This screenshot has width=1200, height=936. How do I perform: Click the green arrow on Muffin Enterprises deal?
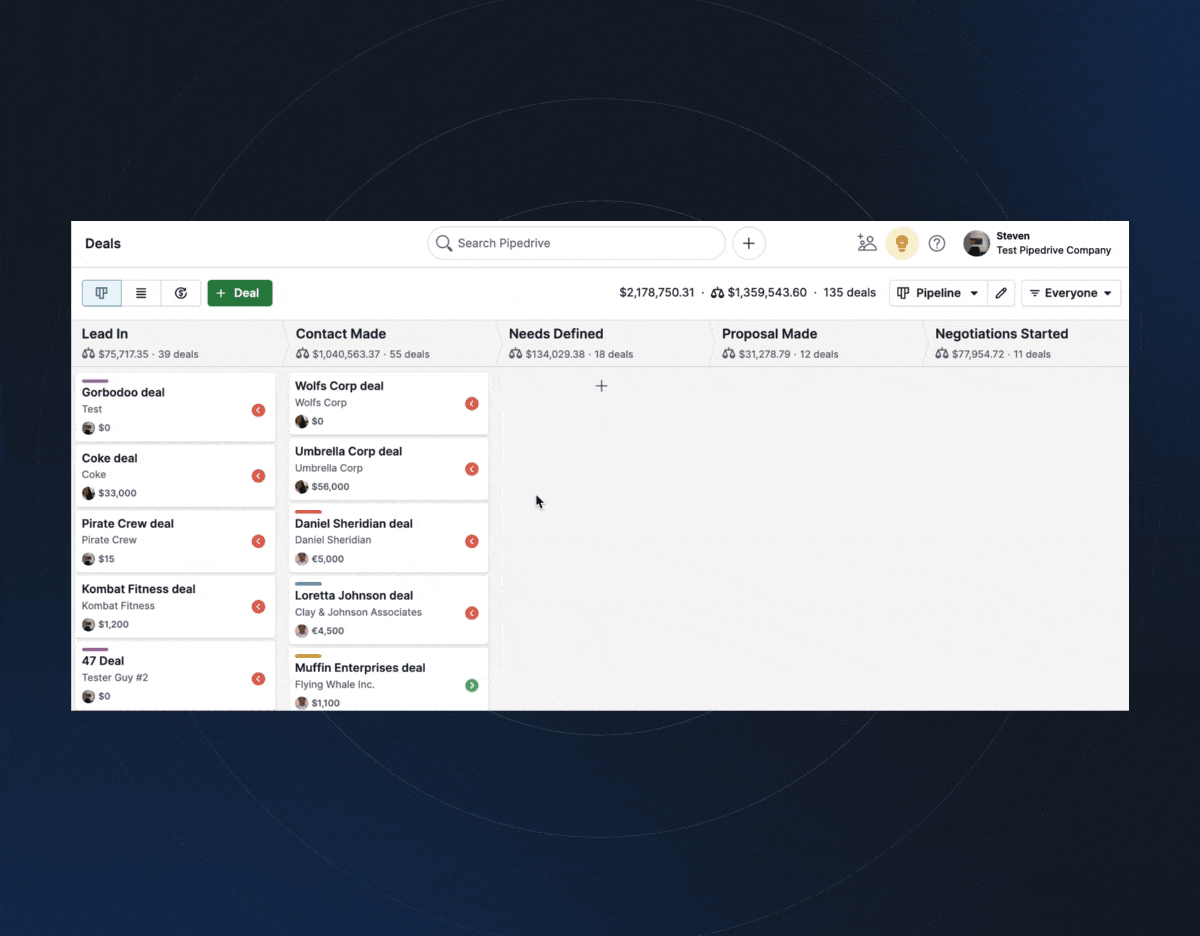[x=472, y=685]
